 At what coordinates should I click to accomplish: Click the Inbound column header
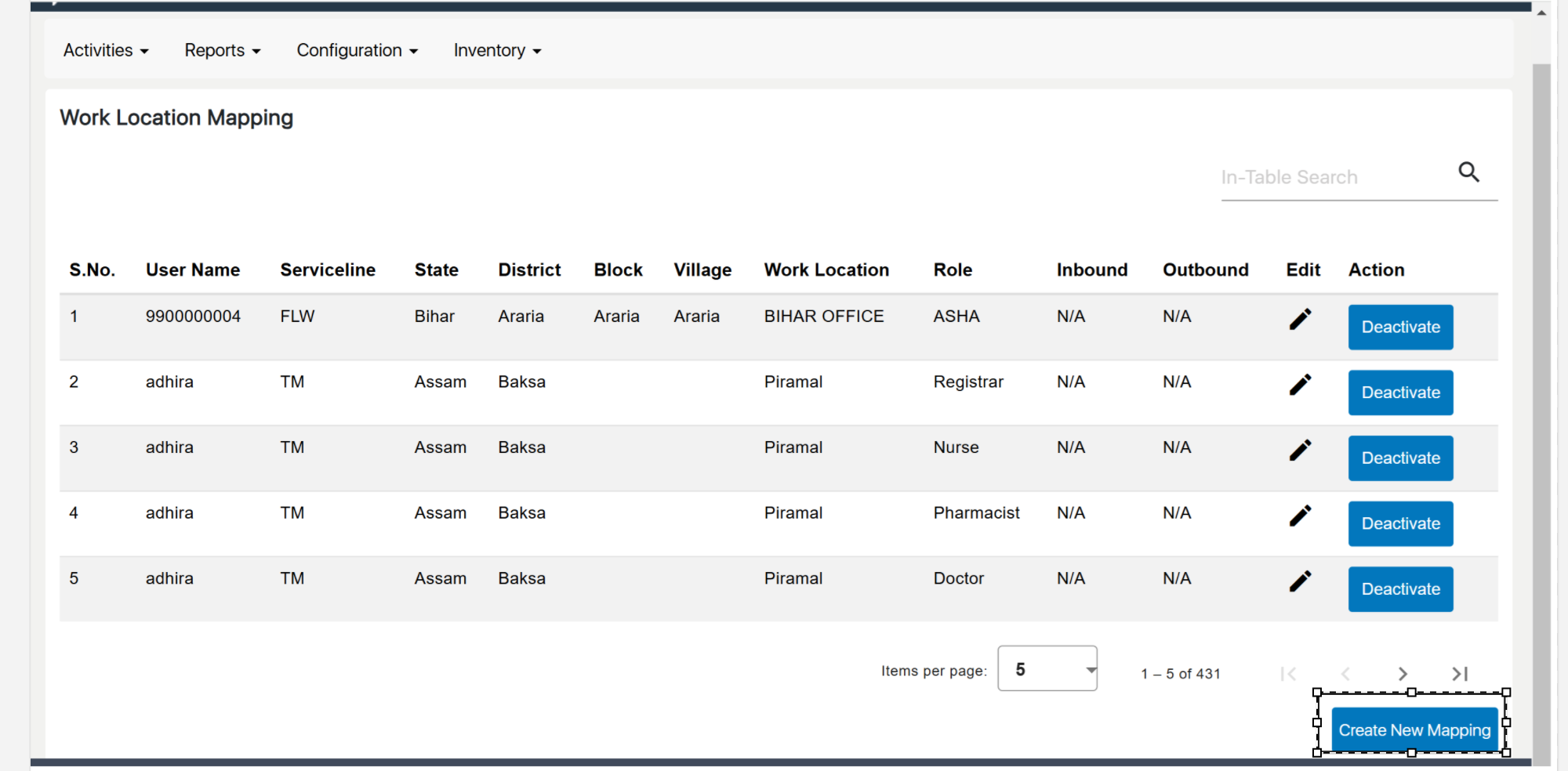click(1091, 270)
